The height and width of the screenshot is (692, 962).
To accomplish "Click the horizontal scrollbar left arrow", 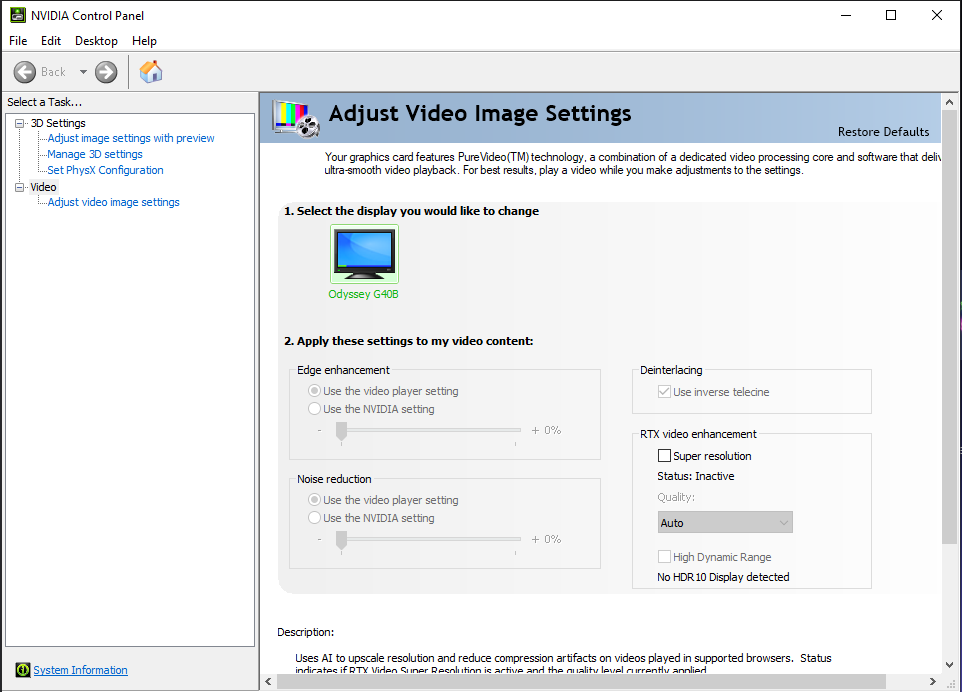I will [x=268, y=682].
